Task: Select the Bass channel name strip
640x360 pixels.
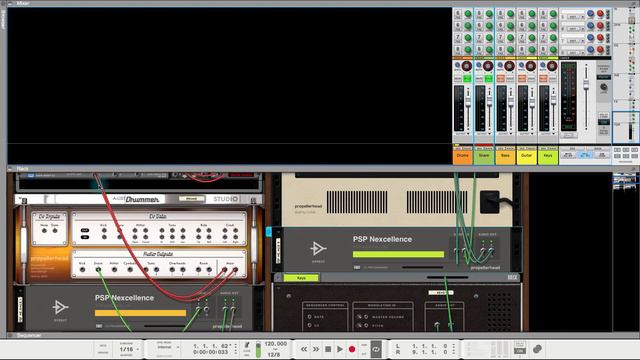Action: pyautogui.click(x=505, y=157)
